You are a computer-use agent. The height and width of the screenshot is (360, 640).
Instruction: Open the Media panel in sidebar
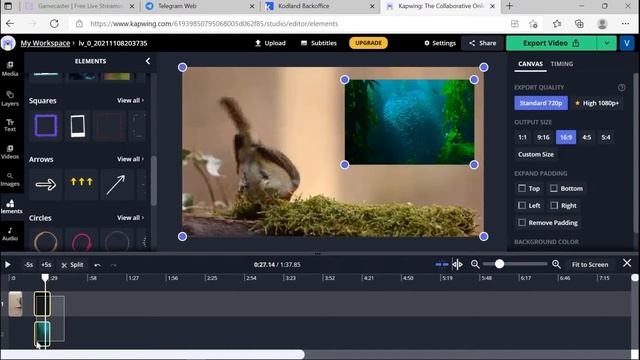point(10,69)
